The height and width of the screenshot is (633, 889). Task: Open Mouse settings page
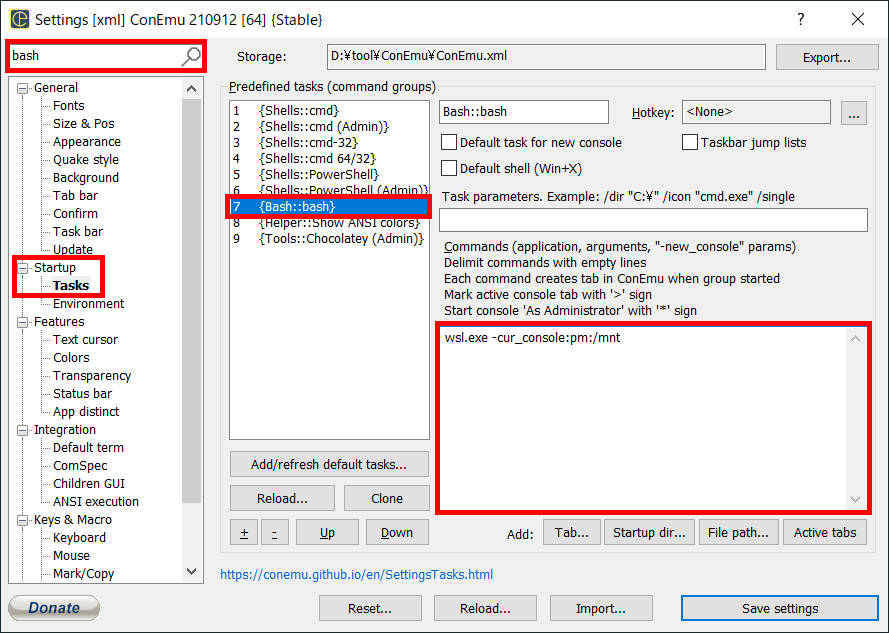71,556
